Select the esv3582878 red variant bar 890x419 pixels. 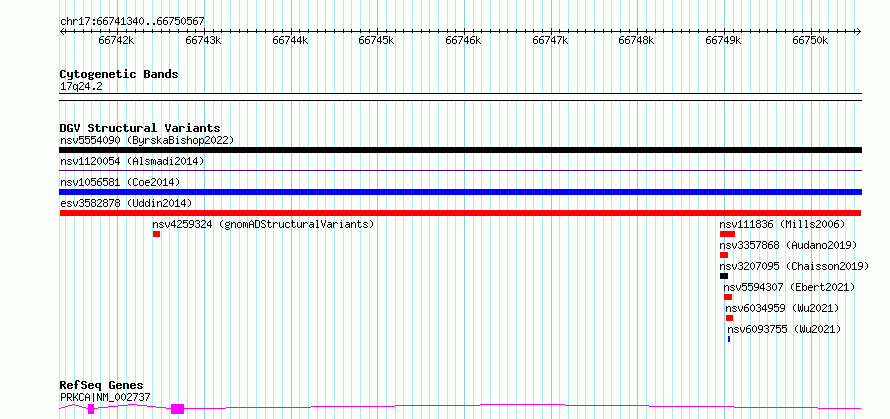coord(460,213)
